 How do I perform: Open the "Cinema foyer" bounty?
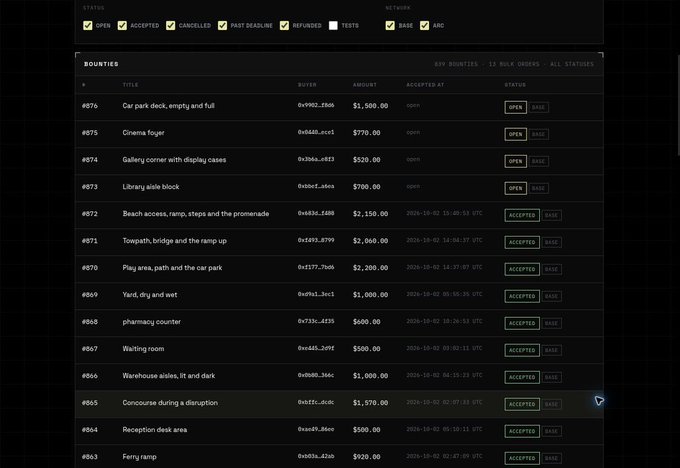pyautogui.click(x=143, y=133)
